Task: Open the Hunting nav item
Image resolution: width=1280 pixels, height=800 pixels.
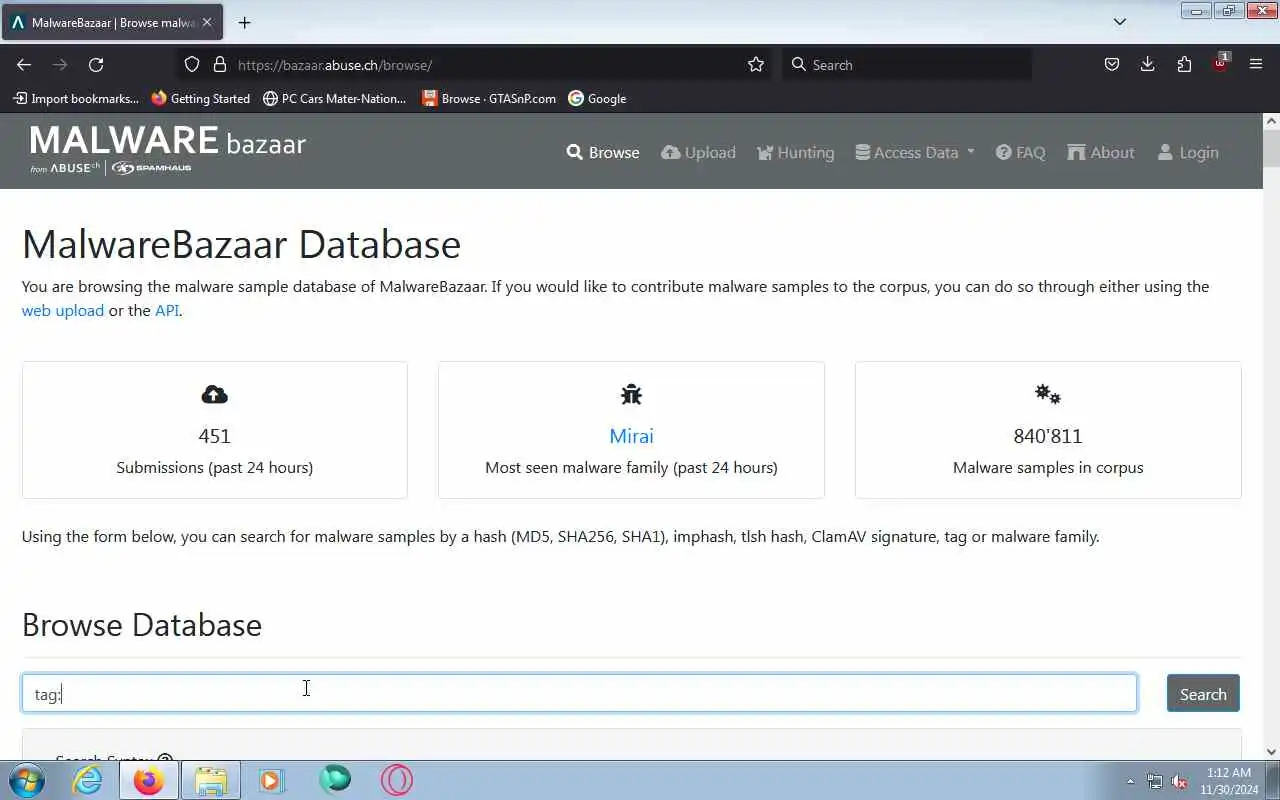Action: [795, 152]
